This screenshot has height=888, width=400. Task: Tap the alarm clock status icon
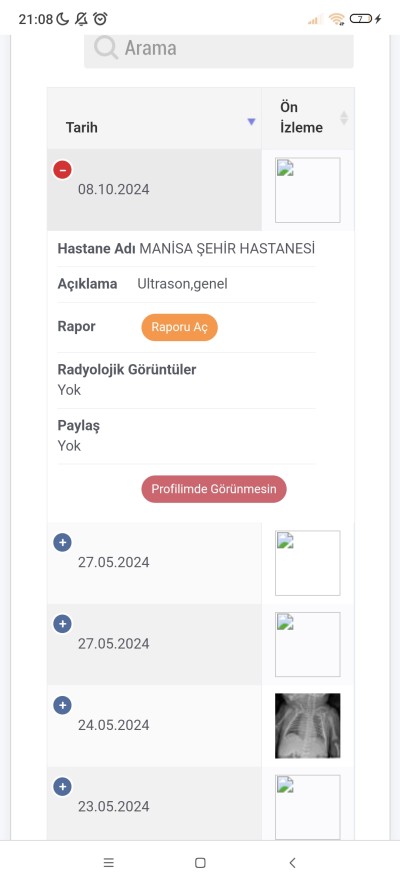coord(100,19)
